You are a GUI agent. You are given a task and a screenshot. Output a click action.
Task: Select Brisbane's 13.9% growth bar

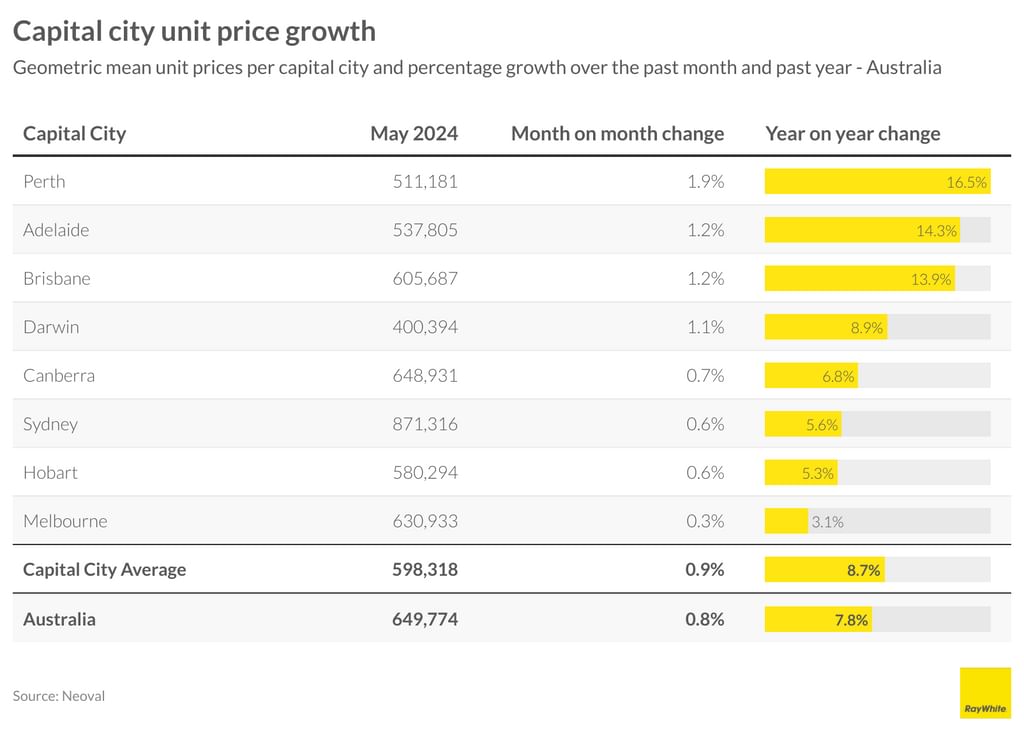pos(859,279)
